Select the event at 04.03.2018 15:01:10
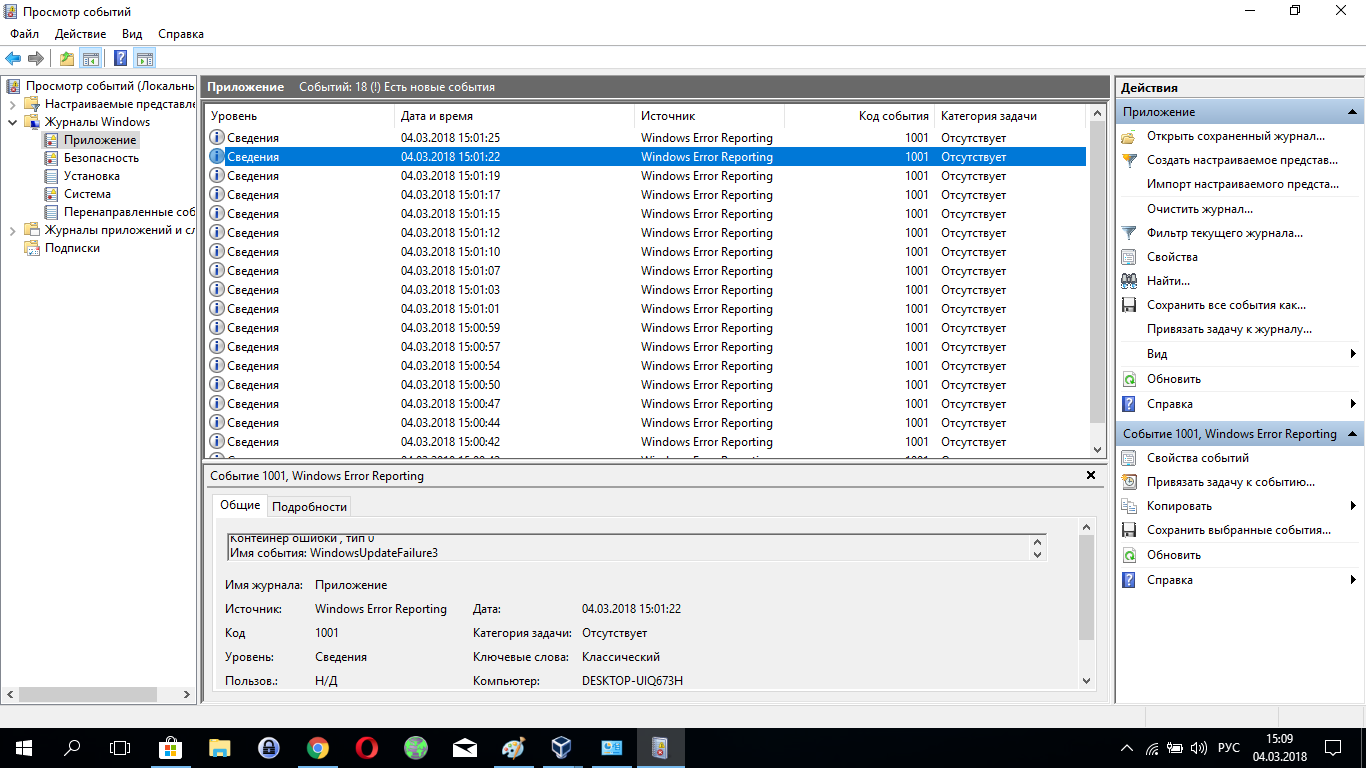 [645, 252]
